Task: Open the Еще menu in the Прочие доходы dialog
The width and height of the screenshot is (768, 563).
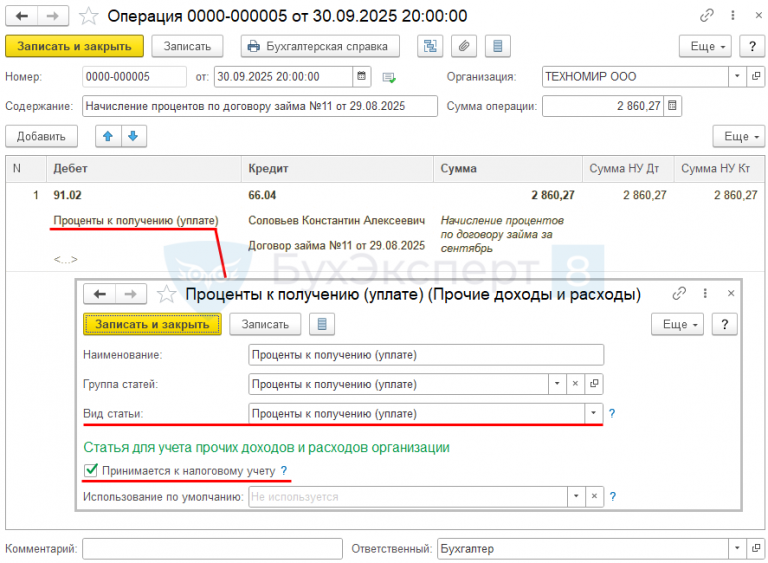Action: [677, 324]
